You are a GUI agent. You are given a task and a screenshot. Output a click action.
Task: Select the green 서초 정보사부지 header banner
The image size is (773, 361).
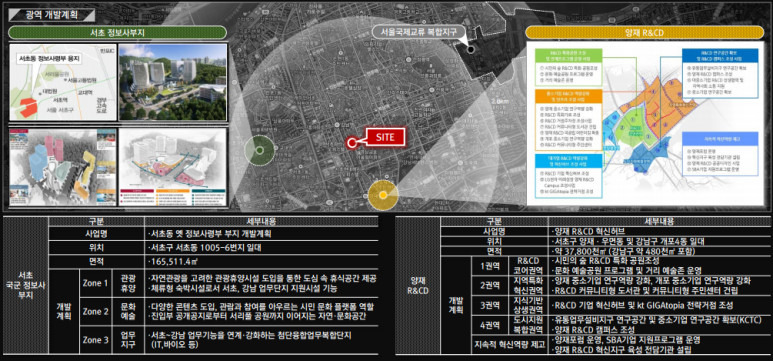(x=117, y=33)
